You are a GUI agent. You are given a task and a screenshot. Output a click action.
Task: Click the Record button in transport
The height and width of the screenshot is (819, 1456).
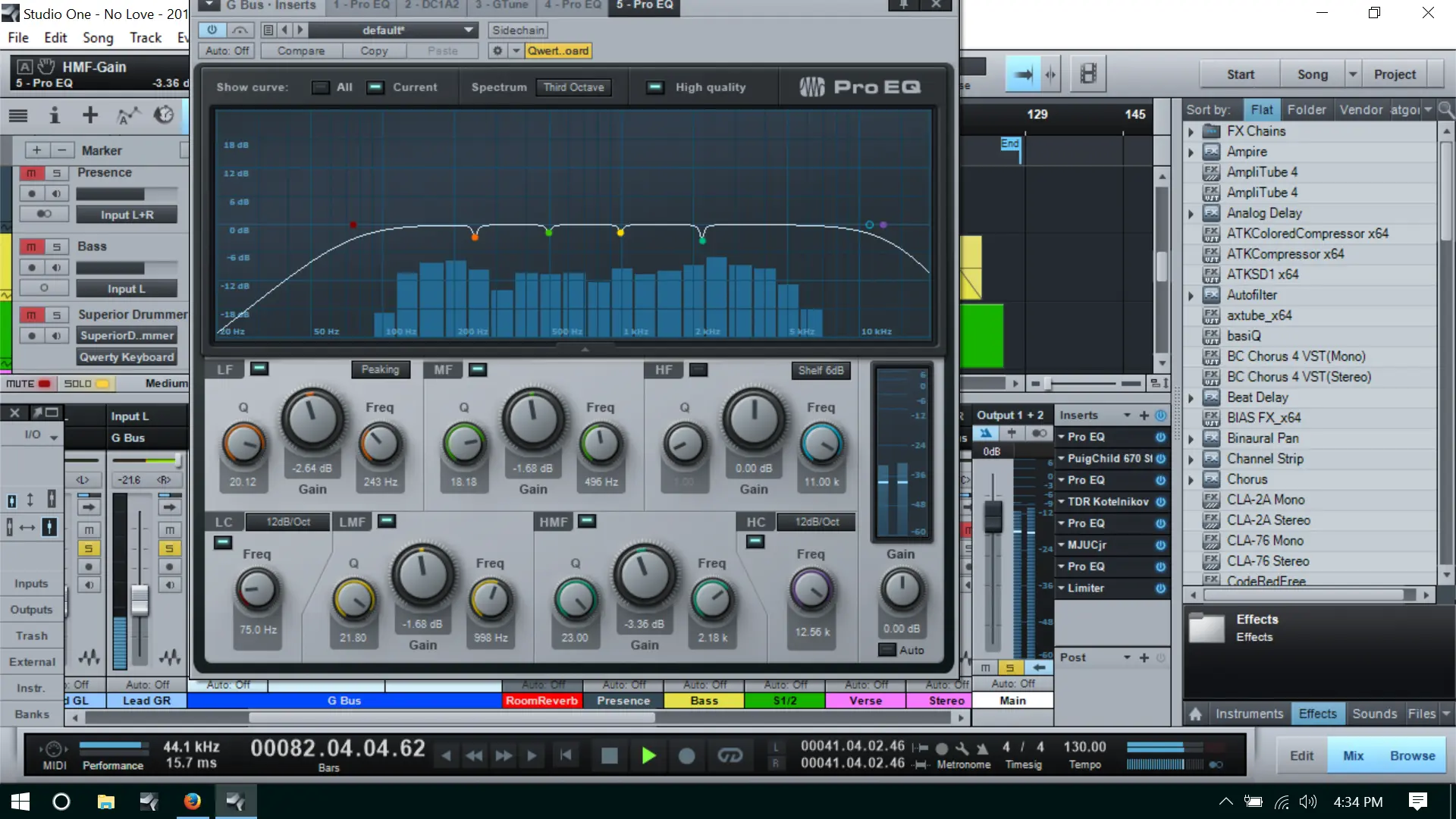pyautogui.click(x=686, y=755)
